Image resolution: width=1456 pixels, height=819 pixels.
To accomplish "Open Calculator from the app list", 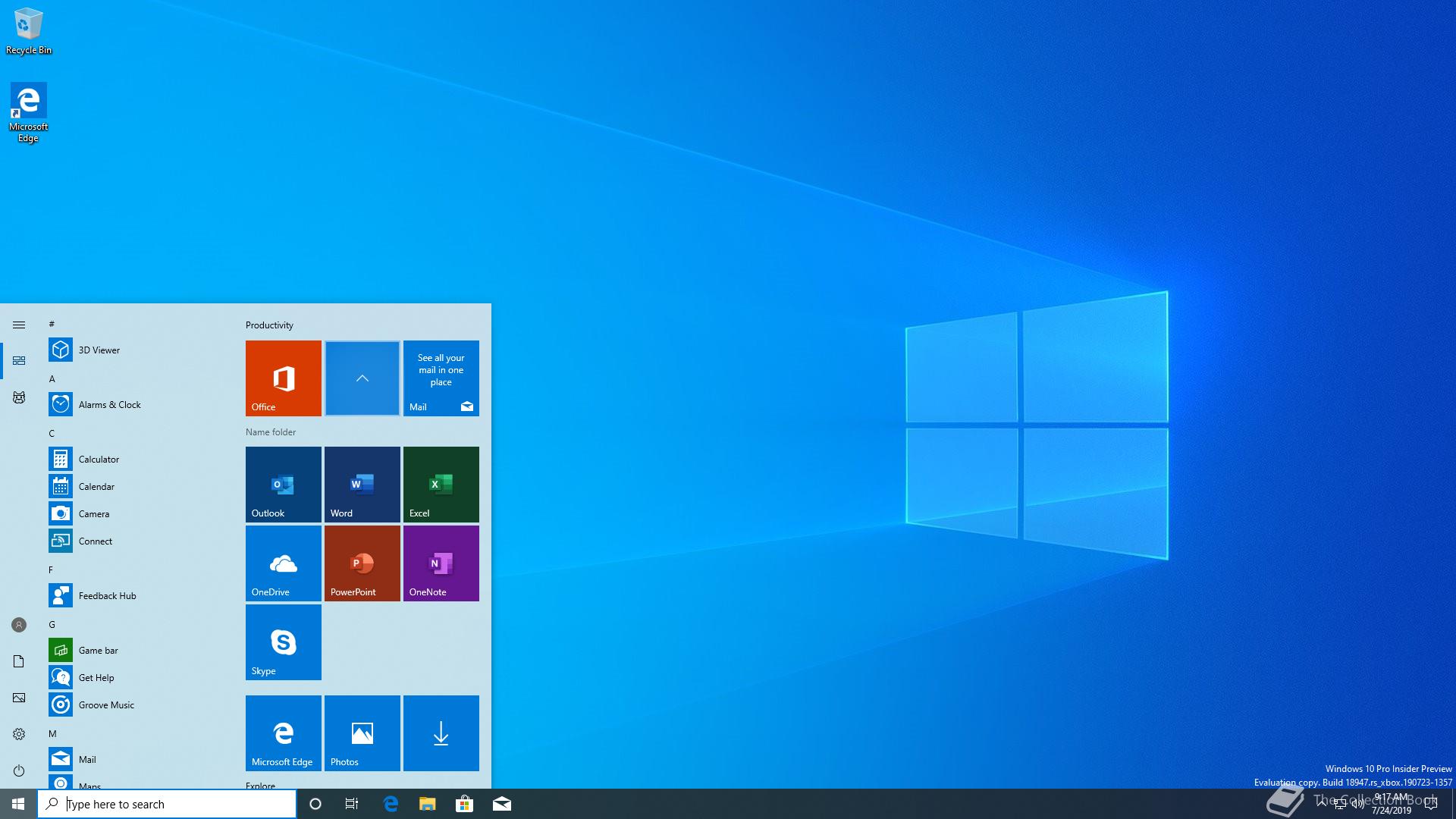I will tap(136, 459).
